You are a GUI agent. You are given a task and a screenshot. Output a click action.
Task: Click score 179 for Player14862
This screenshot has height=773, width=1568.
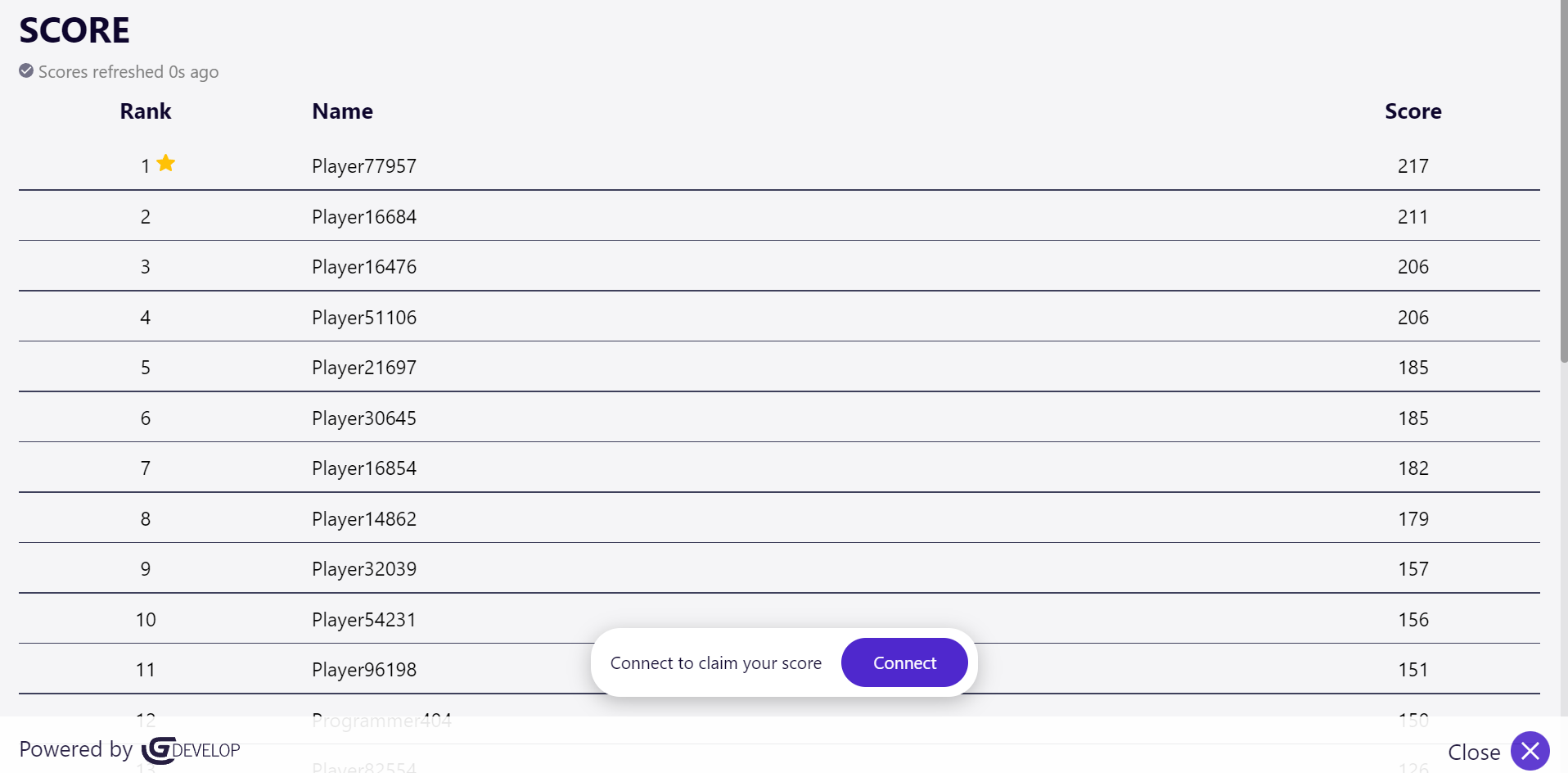tap(1413, 519)
